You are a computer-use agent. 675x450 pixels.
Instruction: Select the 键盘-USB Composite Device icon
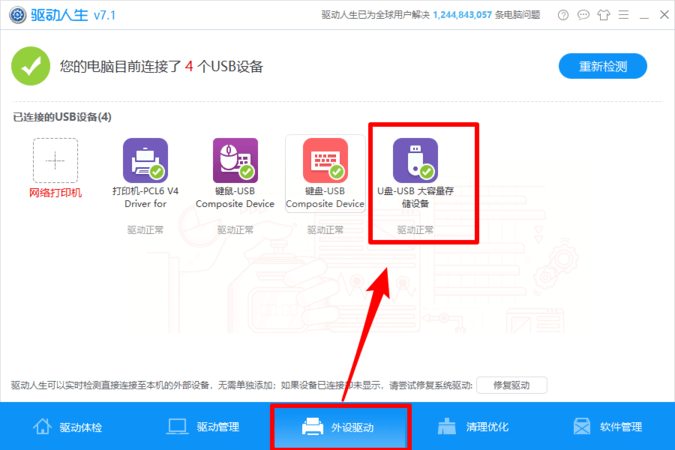click(x=325, y=160)
